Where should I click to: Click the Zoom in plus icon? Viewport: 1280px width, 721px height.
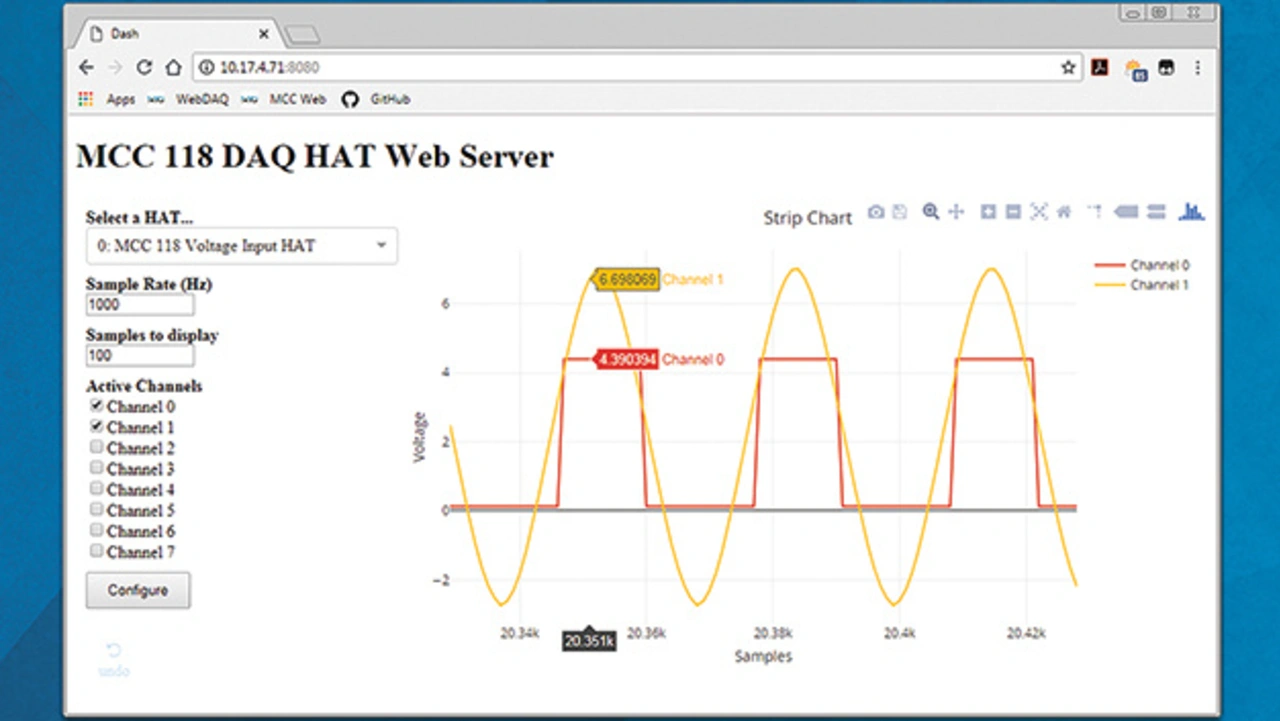[988, 212]
